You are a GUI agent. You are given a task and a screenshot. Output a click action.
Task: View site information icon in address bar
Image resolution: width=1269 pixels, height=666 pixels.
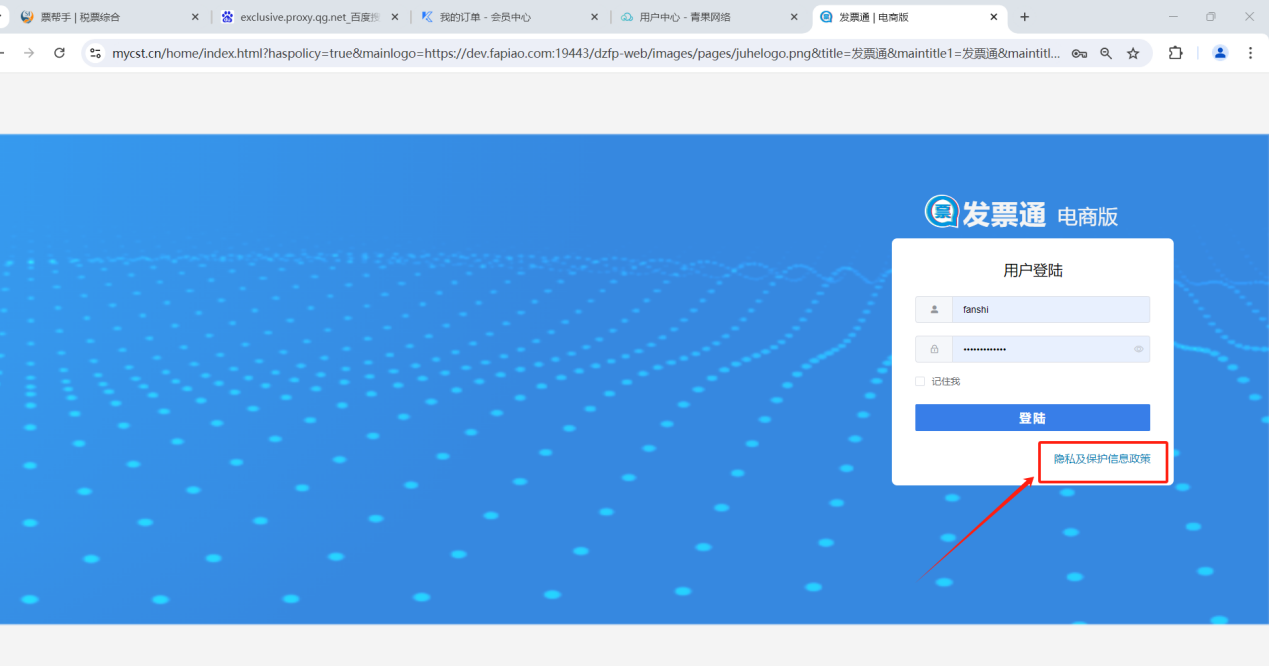[96, 54]
